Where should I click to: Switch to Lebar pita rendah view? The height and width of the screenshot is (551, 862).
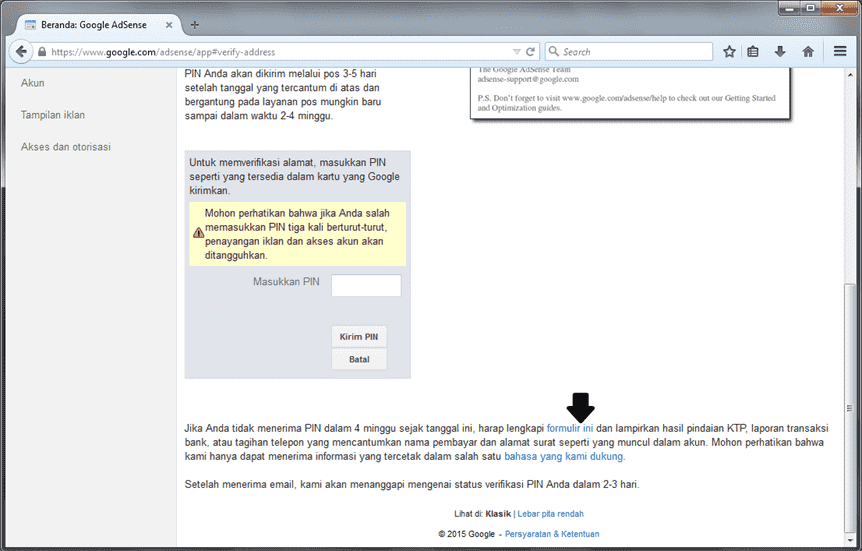(x=550, y=514)
